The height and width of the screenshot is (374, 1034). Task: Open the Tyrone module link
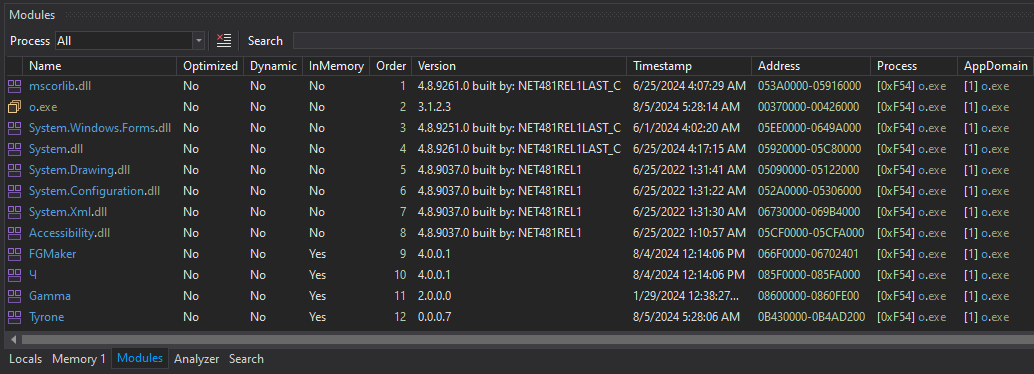(46, 317)
